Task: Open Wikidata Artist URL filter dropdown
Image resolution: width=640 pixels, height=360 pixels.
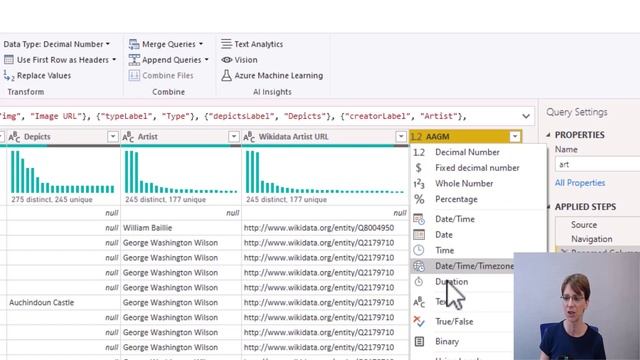Action: point(401,137)
